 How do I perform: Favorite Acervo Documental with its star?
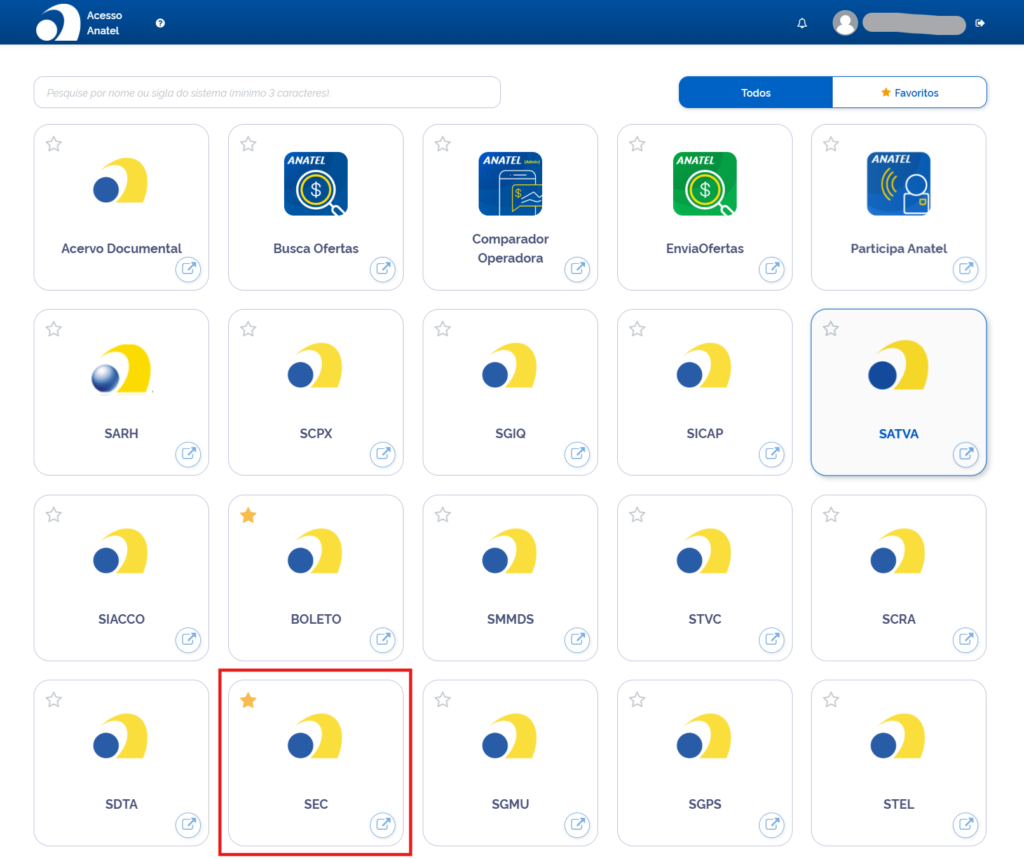[x=54, y=144]
